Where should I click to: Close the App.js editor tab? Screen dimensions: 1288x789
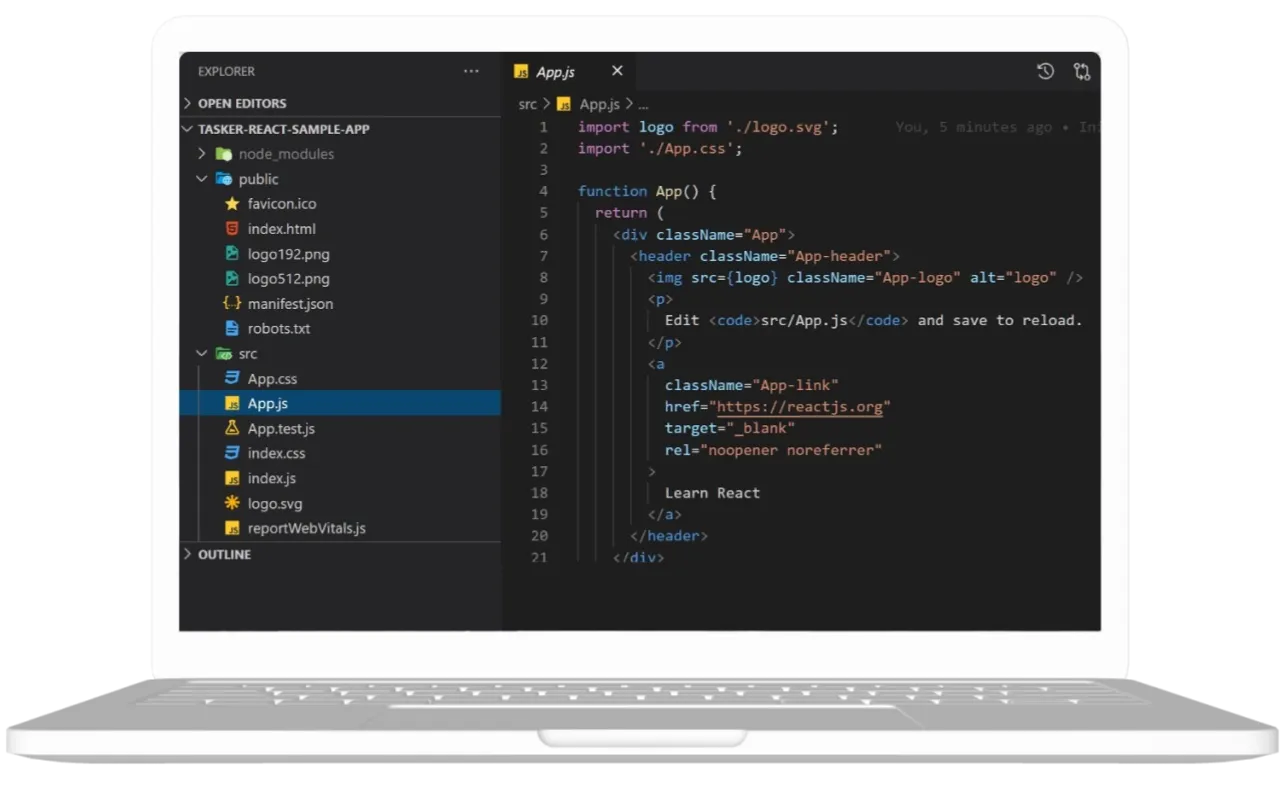[x=617, y=71]
